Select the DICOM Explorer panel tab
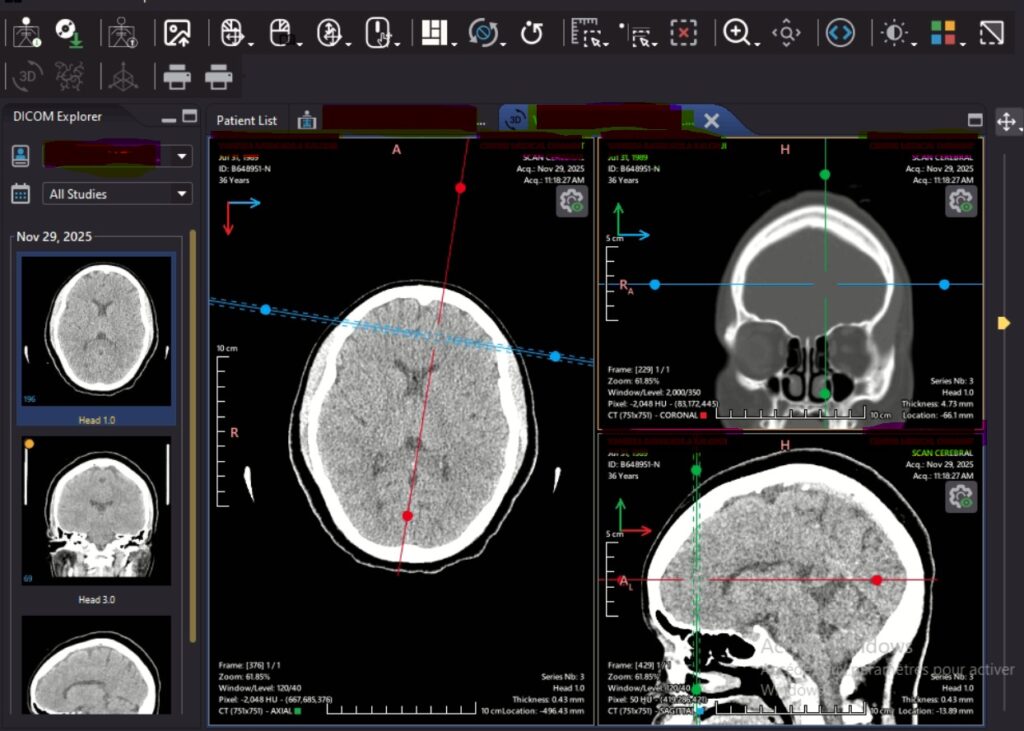 click(57, 116)
